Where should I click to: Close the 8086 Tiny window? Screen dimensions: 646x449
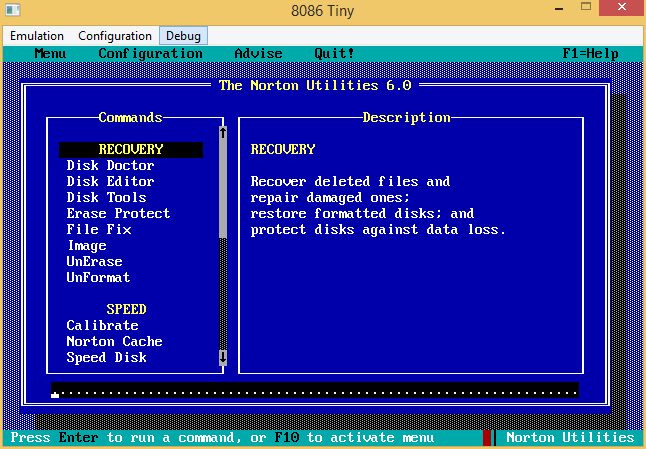tap(622, 7)
